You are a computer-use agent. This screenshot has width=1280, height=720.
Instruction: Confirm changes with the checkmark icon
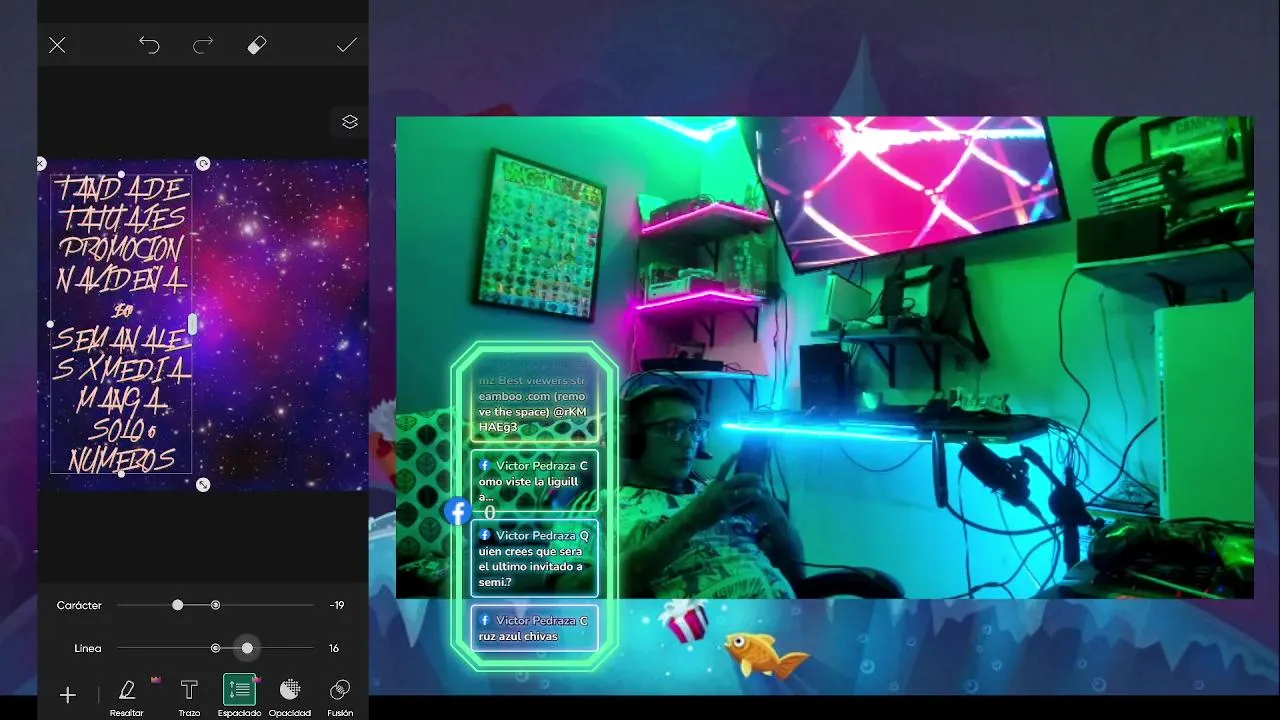point(346,46)
